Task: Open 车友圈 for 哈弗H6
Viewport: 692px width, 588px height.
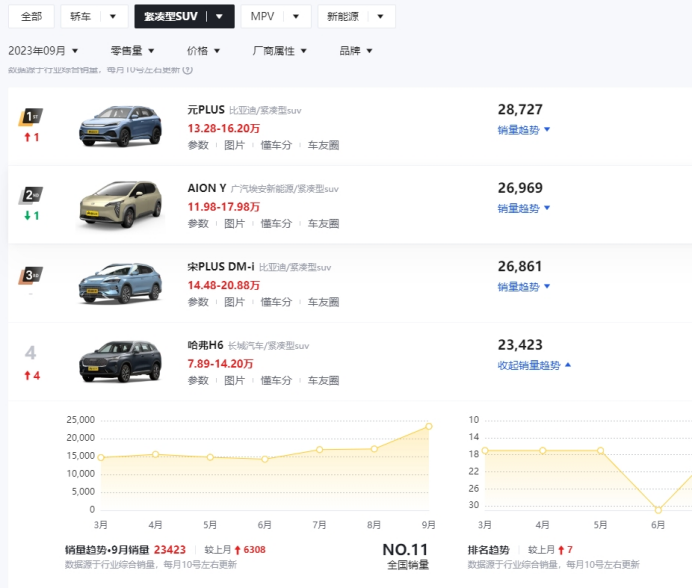Action: tap(323, 381)
